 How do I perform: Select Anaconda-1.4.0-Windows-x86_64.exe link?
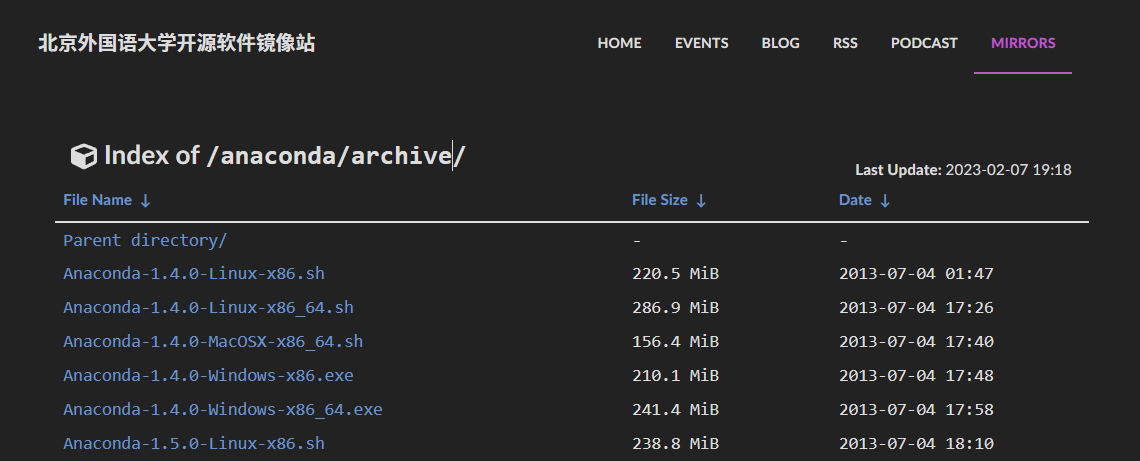coord(222,409)
